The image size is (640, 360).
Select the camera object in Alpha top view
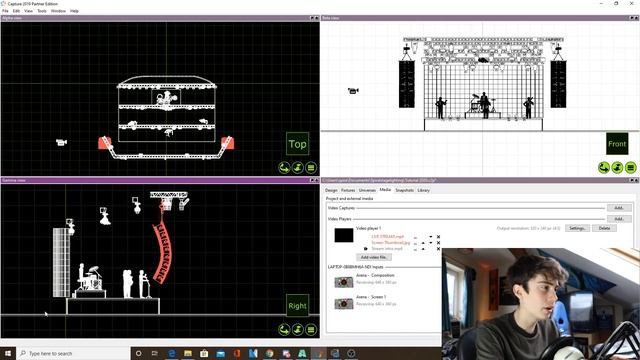pos(61,142)
